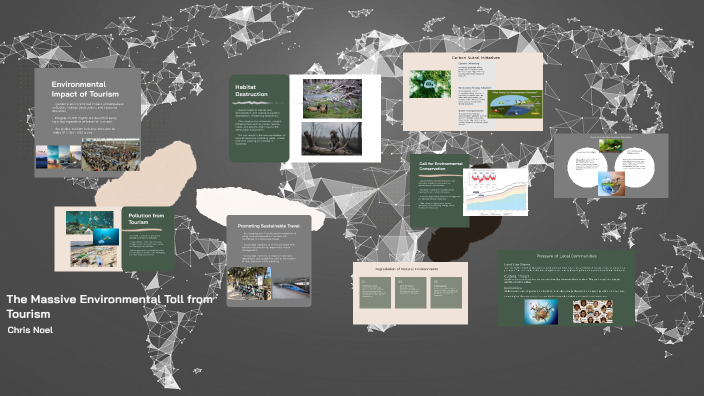Screen dimensions: 704x396
Task: Click the sea turtle photo
Action: coord(106,237)
